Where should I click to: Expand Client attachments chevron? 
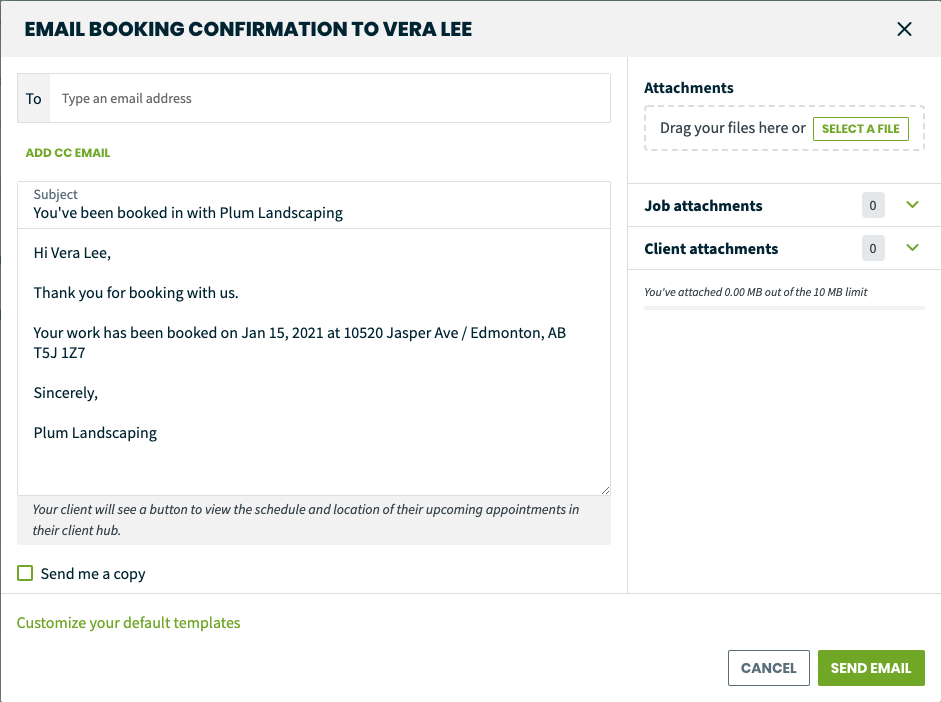(x=912, y=248)
